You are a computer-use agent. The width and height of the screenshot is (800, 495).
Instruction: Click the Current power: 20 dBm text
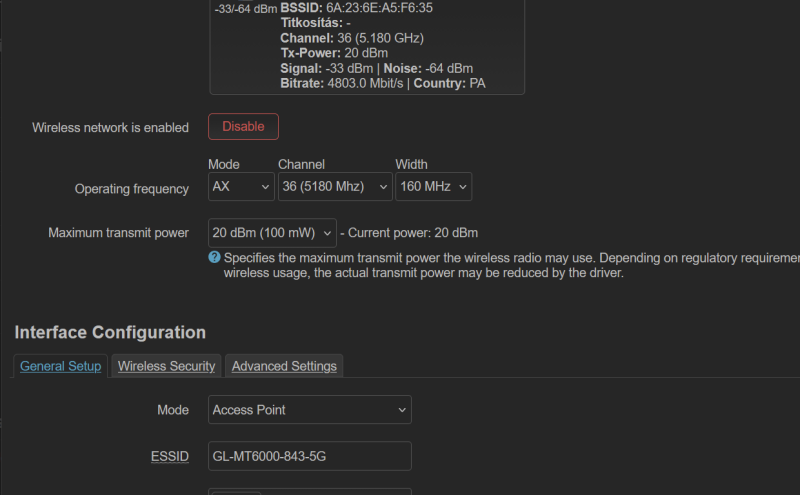point(412,233)
